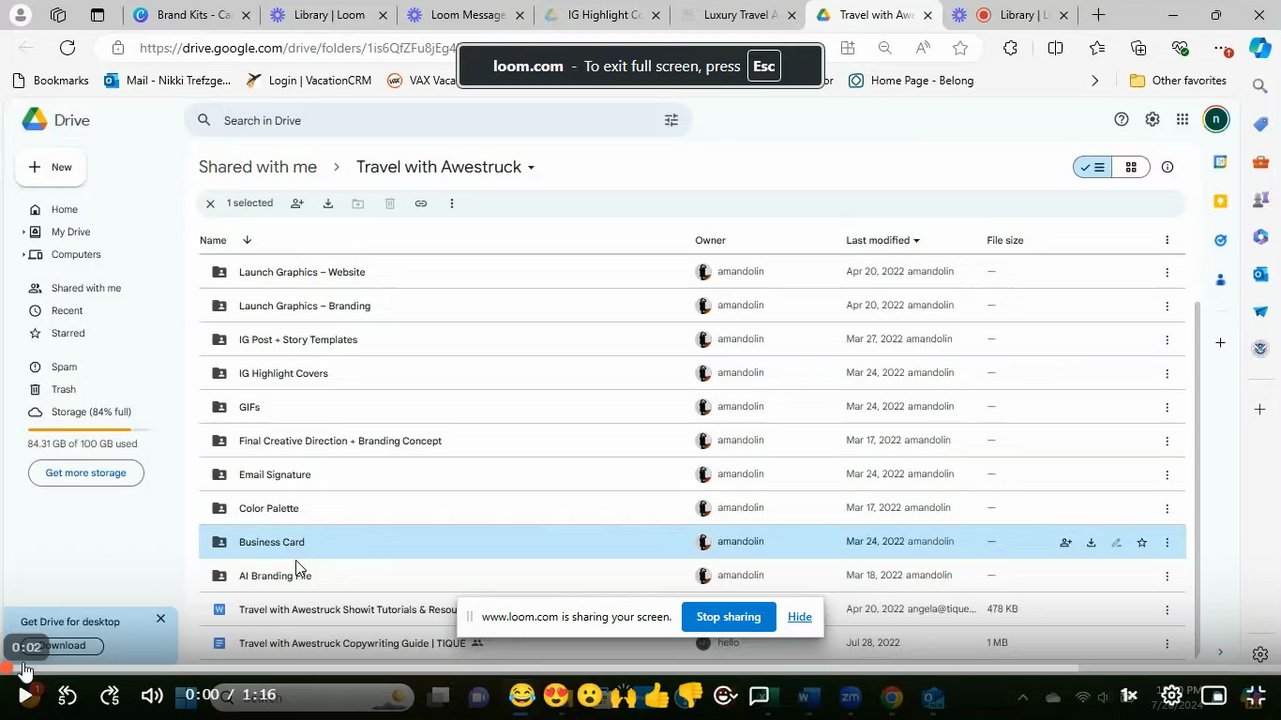
Task: Play the Loom video
Action: click(x=25, y=696)
